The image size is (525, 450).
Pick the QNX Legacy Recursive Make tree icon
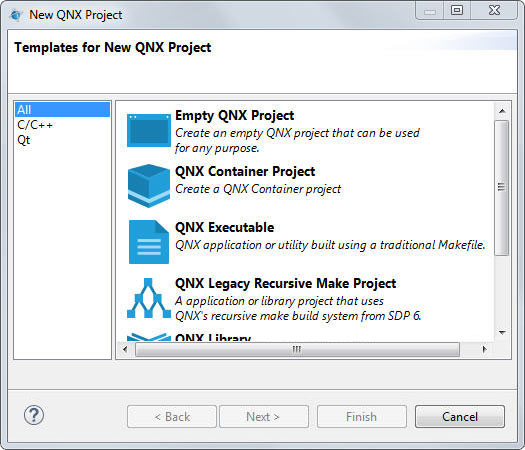[149, 298]
